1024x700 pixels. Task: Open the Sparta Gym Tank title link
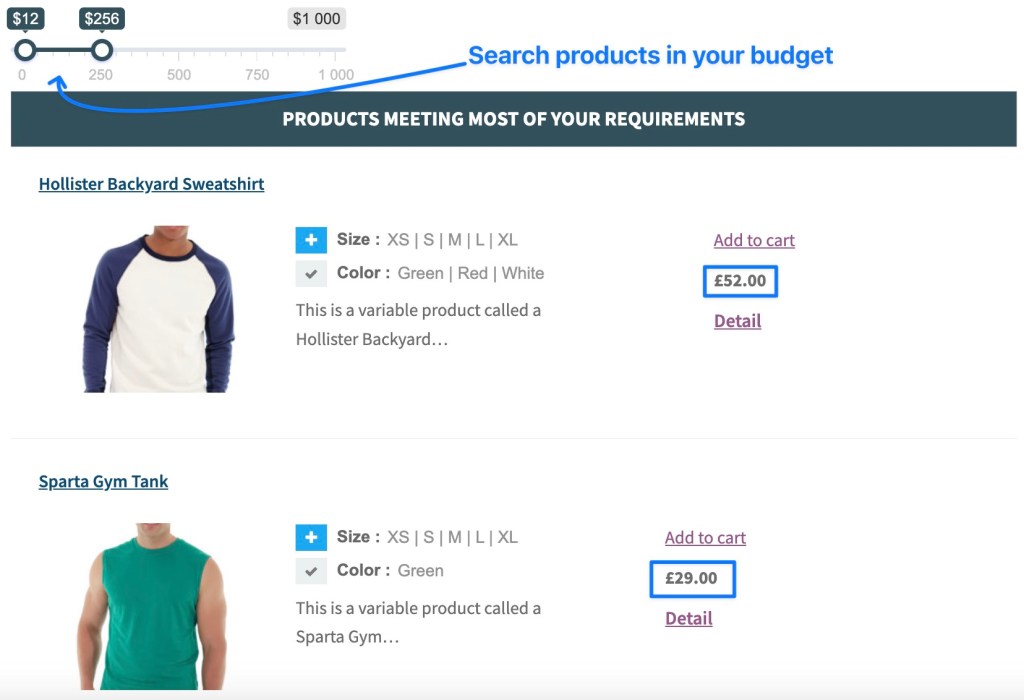(103, 482)
